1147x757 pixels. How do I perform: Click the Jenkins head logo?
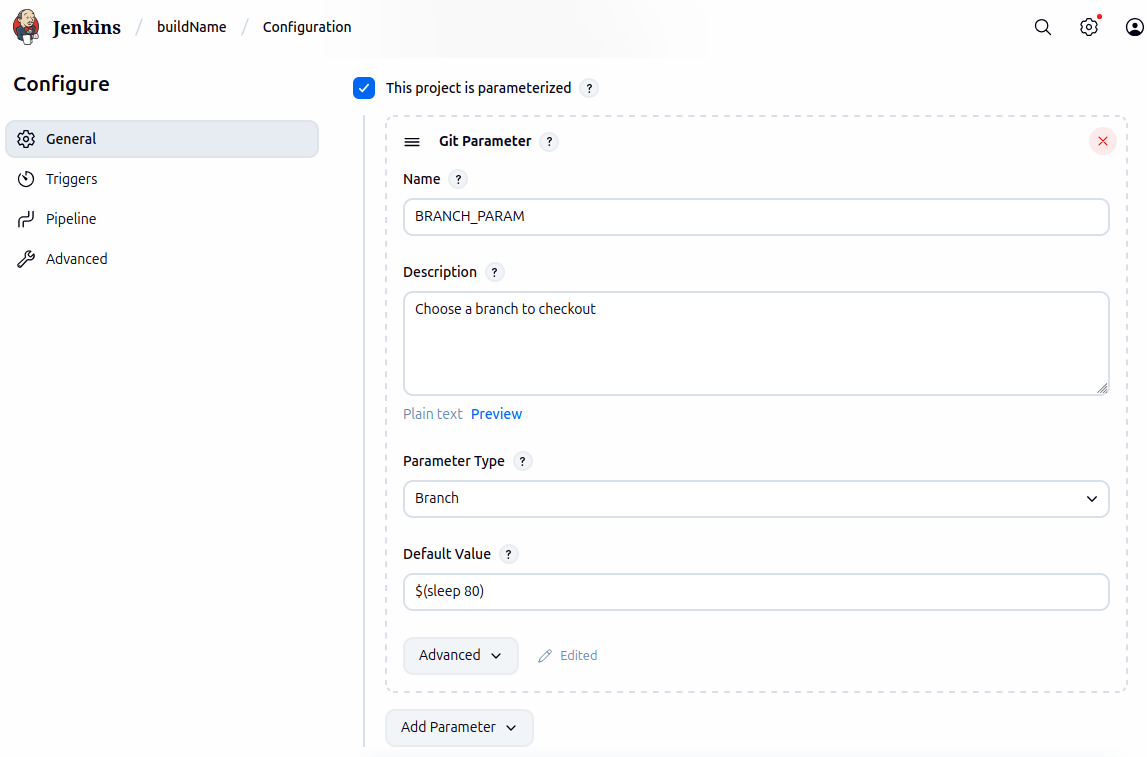(26, 26)
